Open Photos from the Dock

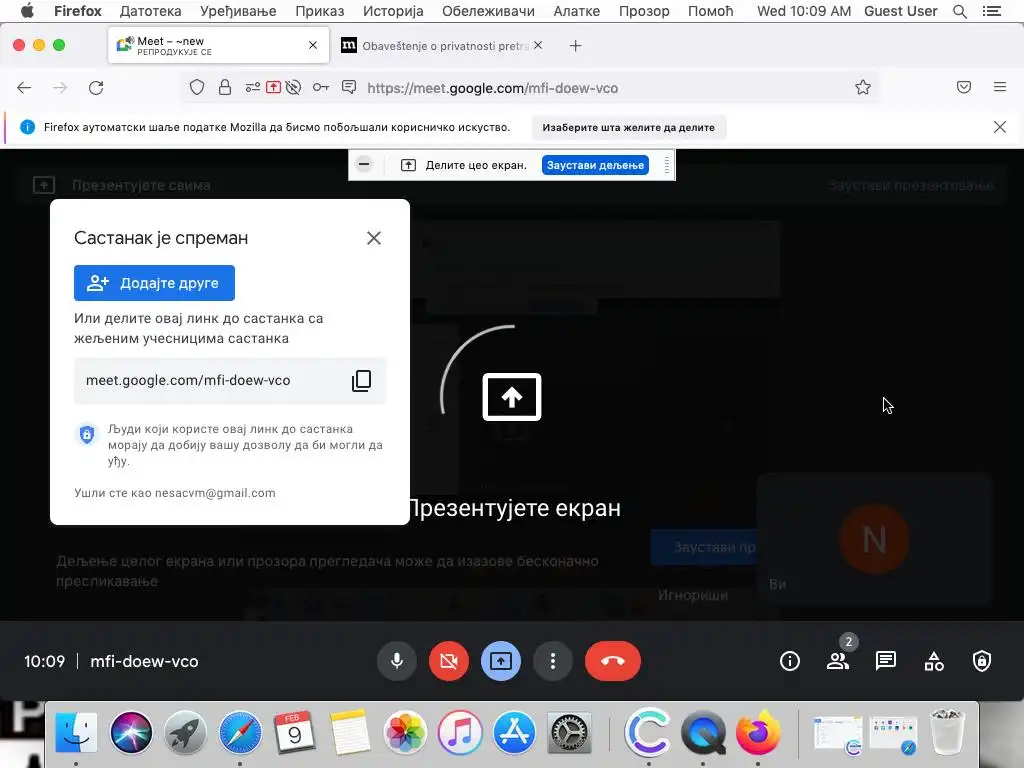405,731
